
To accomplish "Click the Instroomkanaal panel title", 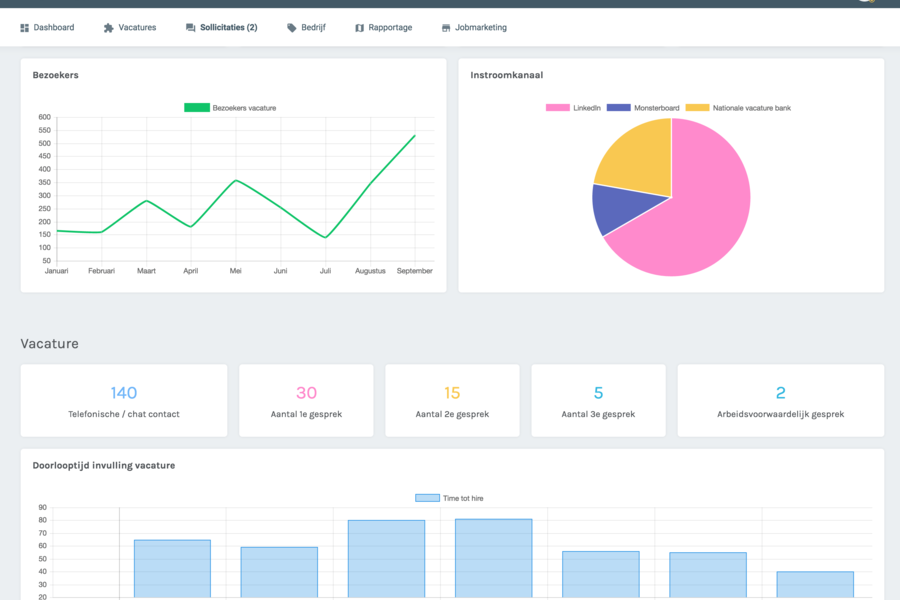I will pos(507,75).
